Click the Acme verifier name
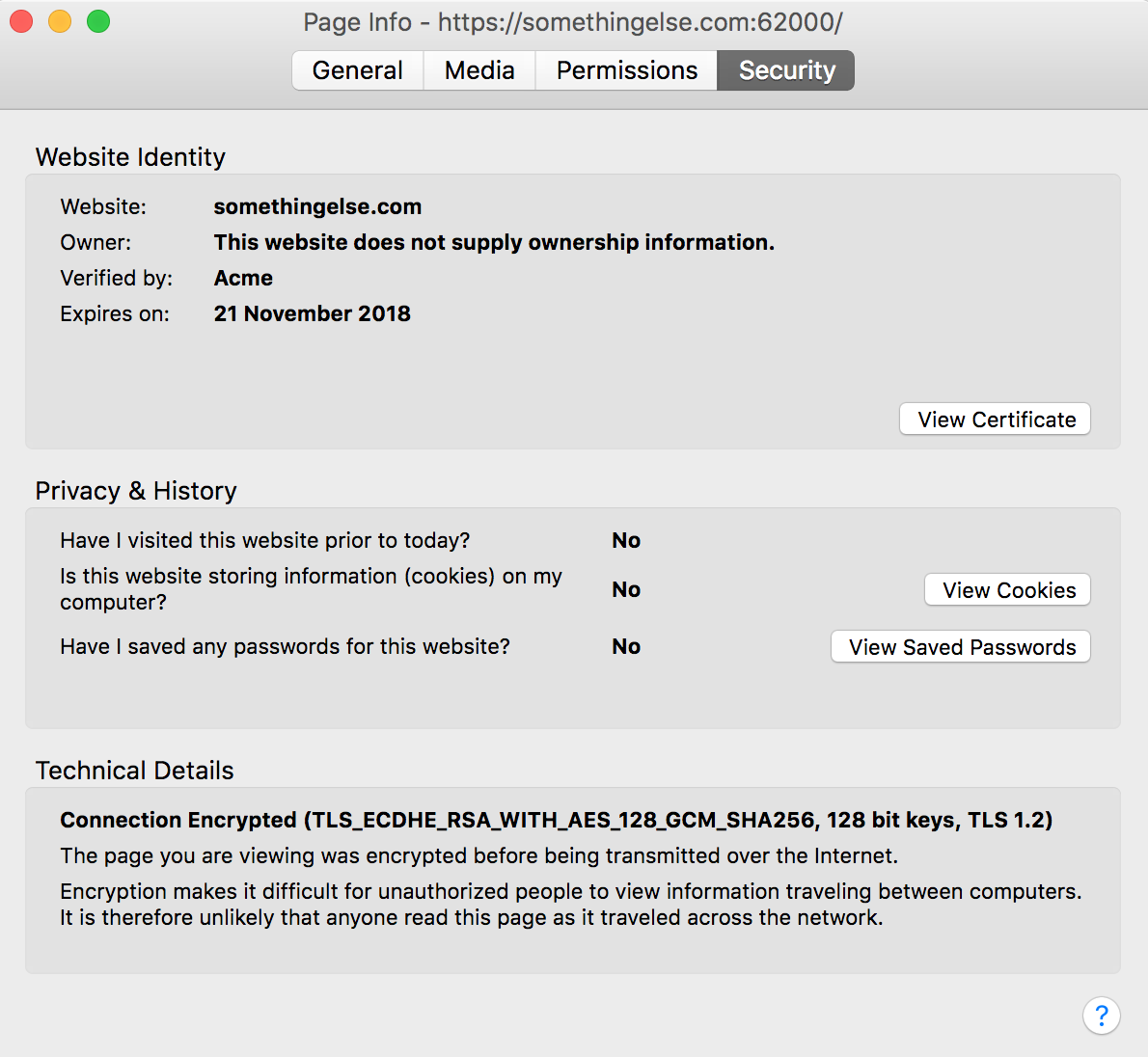This screenshot has height=1057, width=1148. click(243, 278)
